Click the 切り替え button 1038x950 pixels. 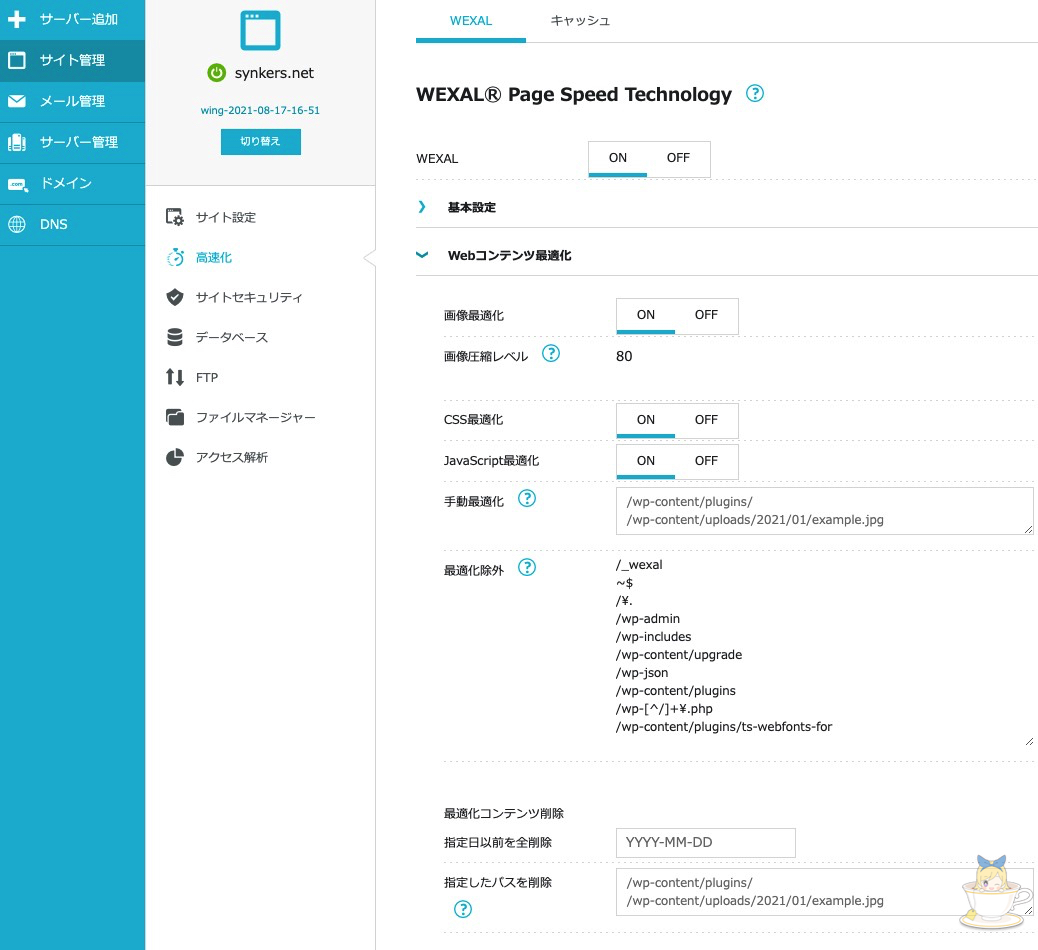coord(260,142)
